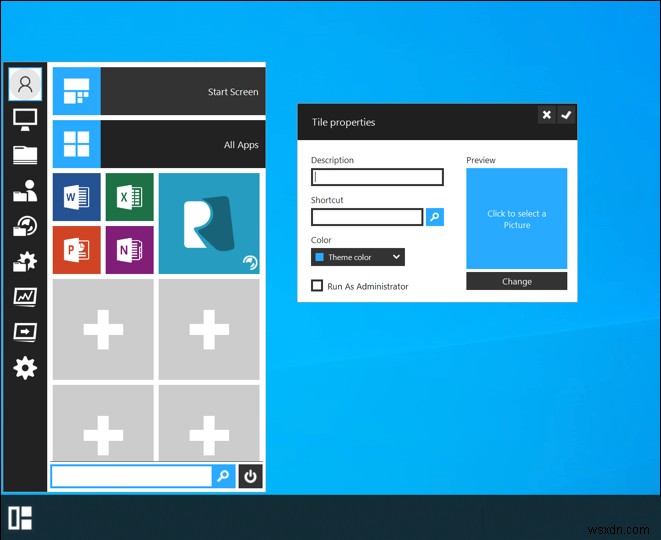Open the user folder with person icon

[25, 191]
